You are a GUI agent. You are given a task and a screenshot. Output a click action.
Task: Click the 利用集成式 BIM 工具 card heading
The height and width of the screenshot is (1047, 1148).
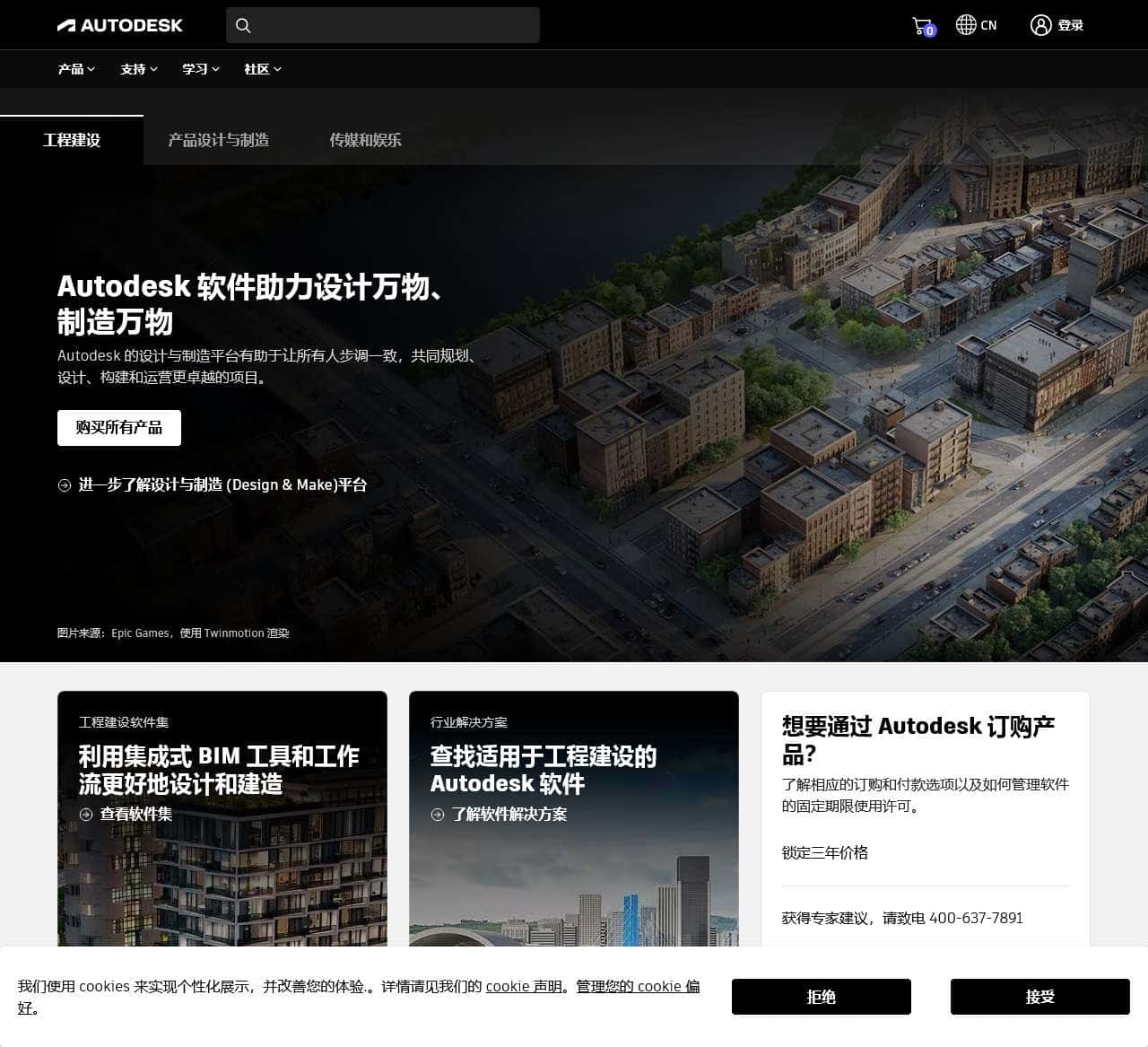[x=219, y=770]
